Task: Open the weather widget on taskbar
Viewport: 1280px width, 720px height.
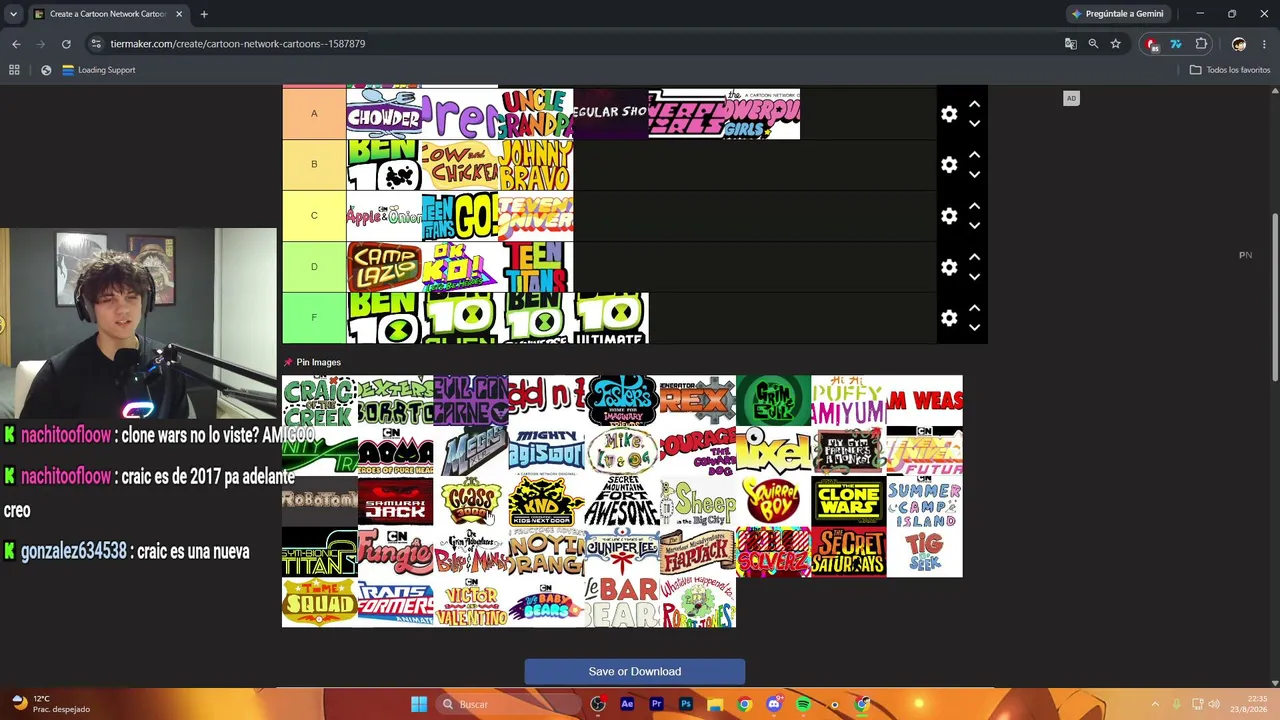Action: [x=53, y=704]
